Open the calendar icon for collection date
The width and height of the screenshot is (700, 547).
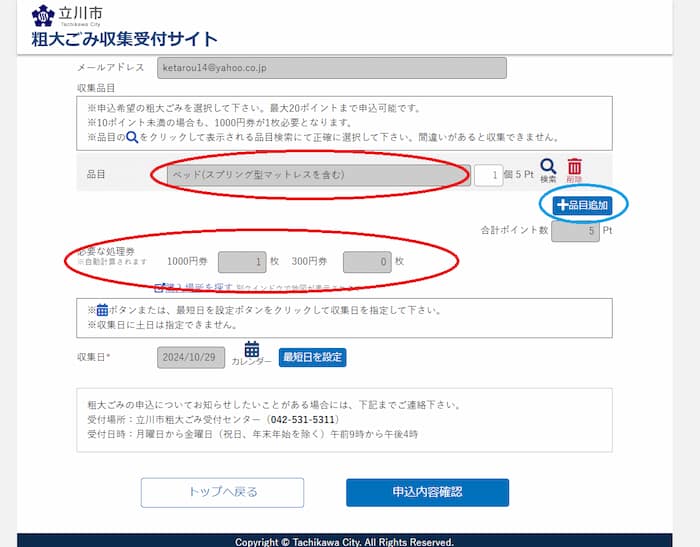252,350
